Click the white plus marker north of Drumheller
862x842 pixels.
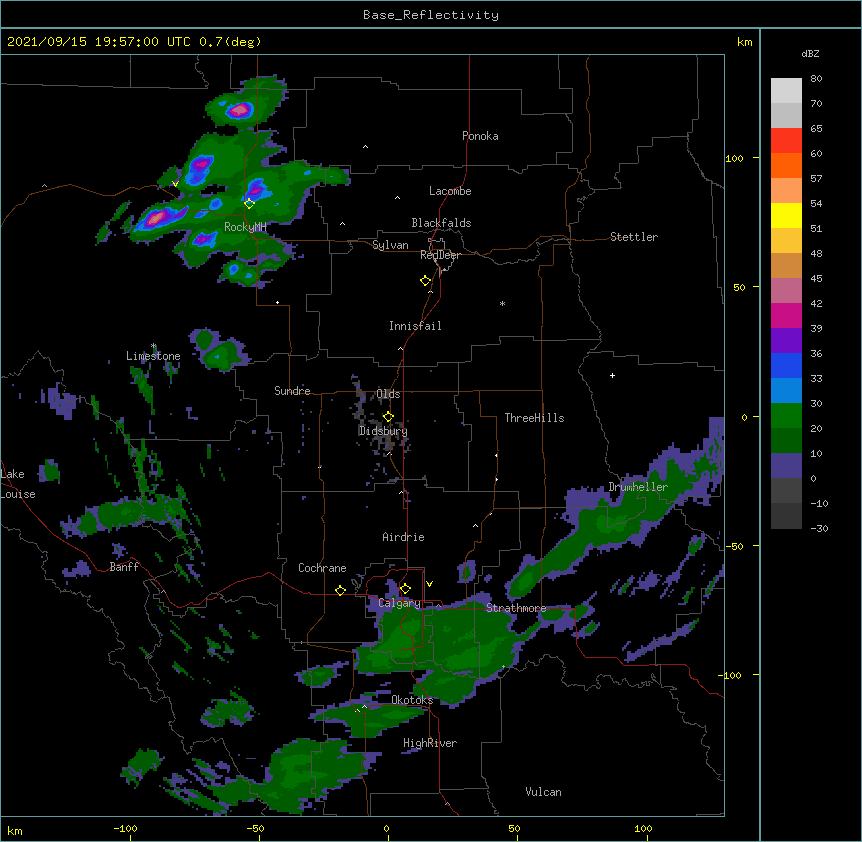[x=612, y=375]
